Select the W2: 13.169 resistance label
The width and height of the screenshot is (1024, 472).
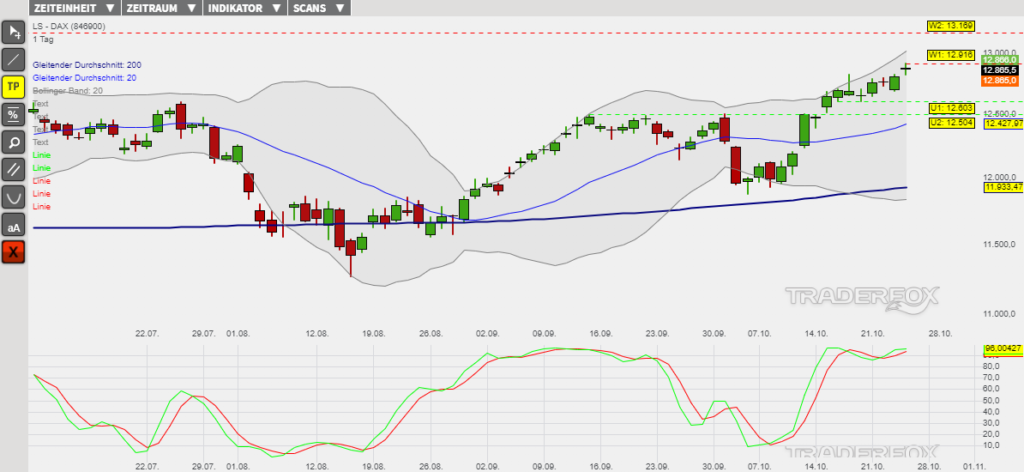[950, 25]
